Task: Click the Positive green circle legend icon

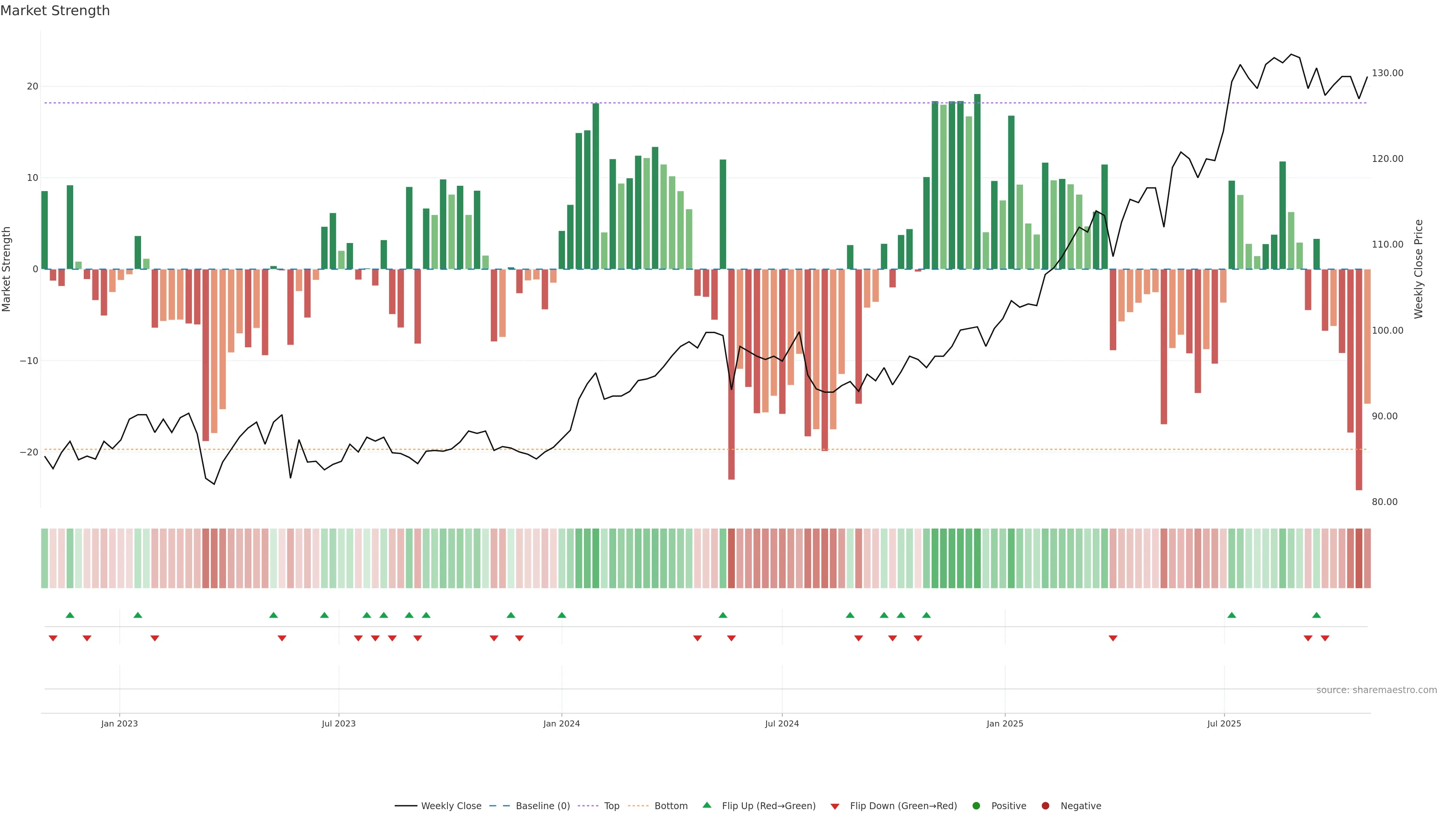Action: coord(976,806)
